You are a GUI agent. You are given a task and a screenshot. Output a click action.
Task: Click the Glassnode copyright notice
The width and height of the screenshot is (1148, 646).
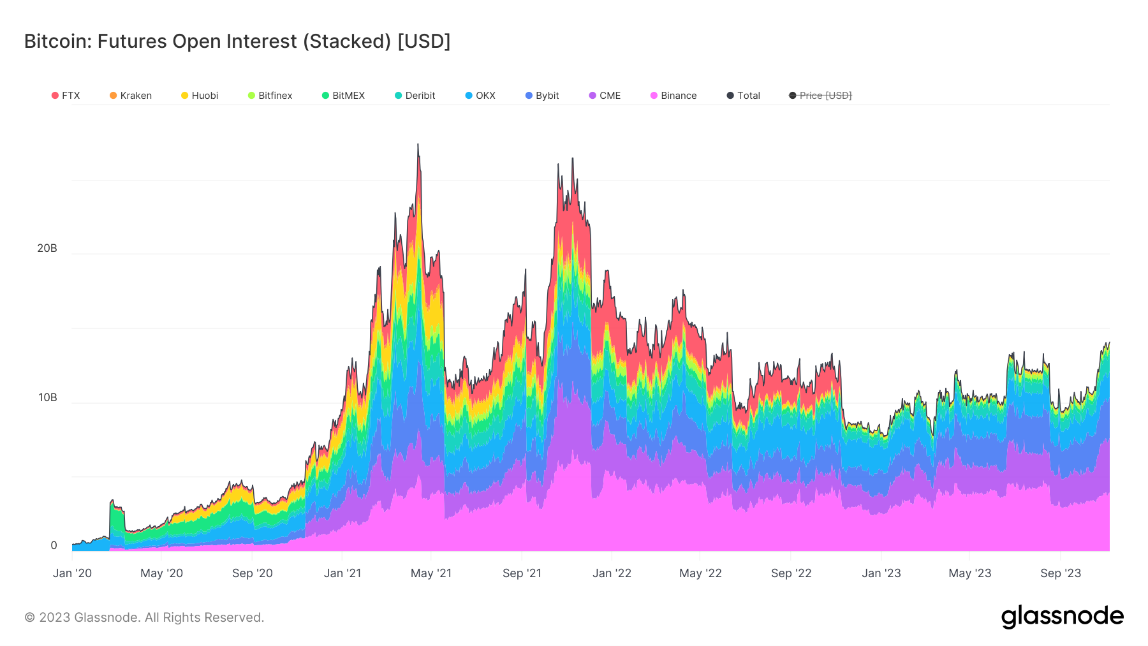(144, 617)
